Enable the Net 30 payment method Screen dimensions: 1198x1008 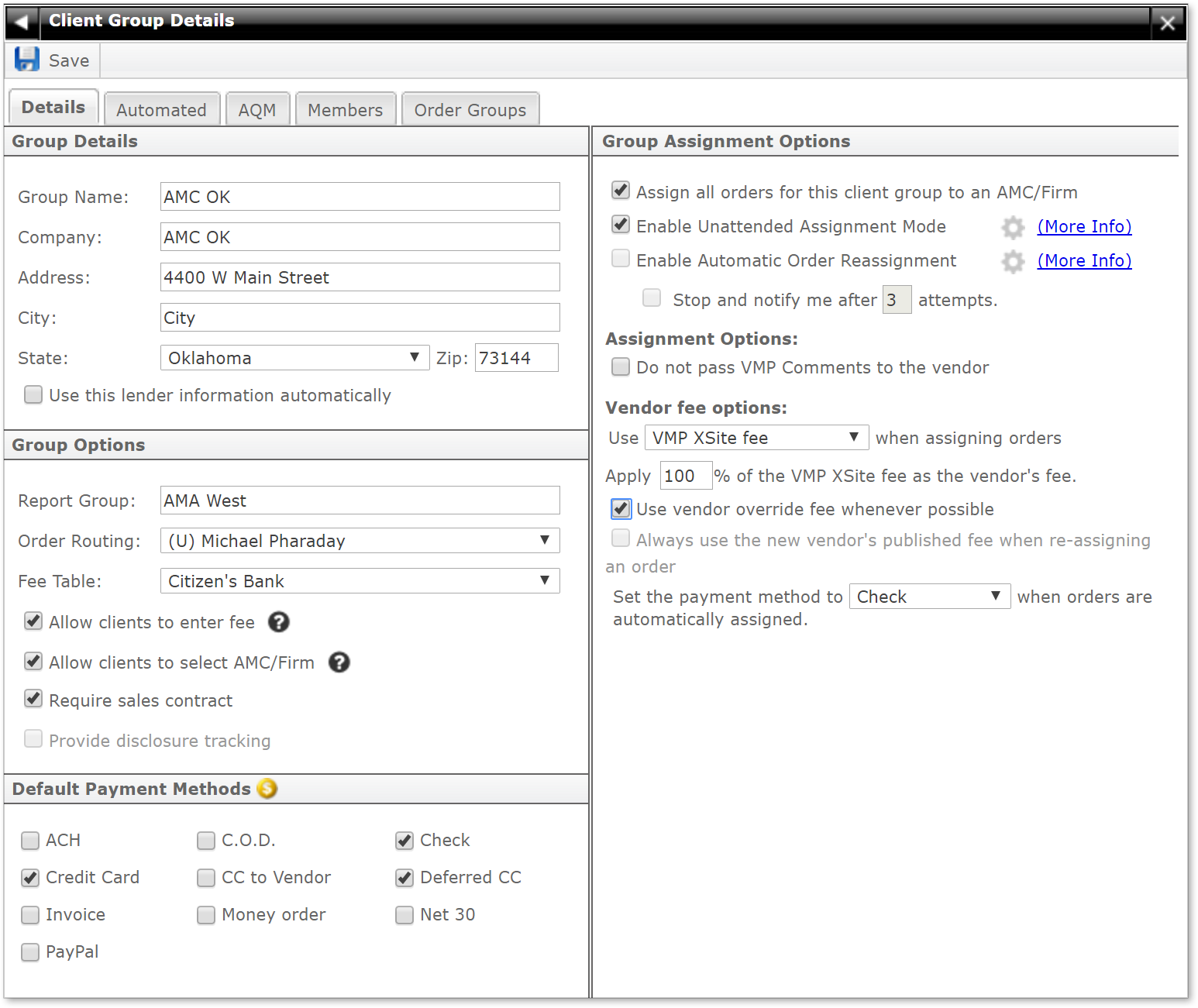click(x=404, y=915)
